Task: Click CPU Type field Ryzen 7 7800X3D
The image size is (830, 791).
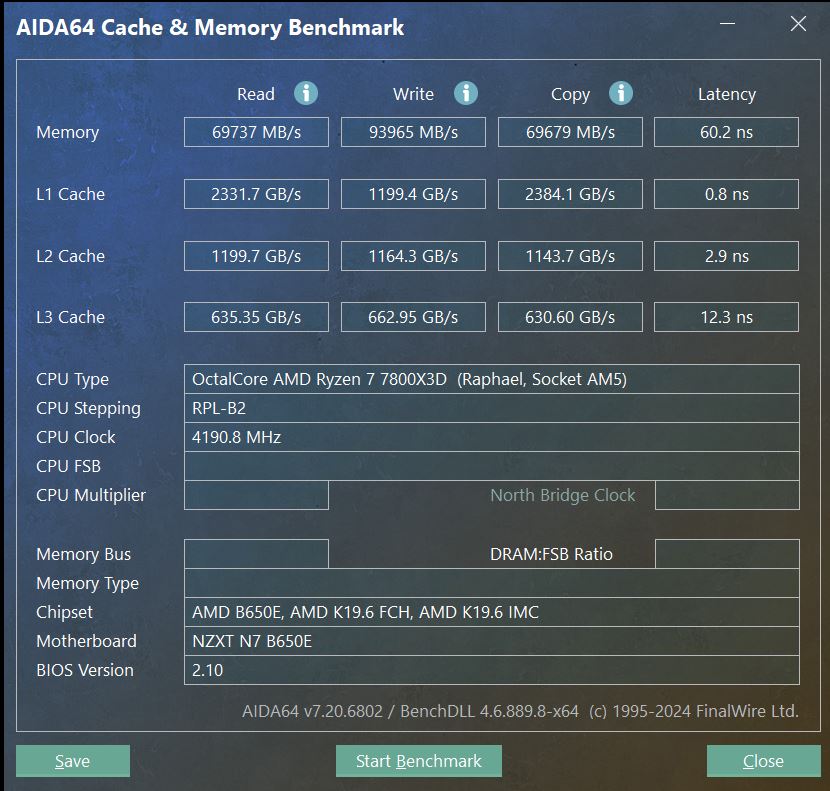Action: click(492, 379)
